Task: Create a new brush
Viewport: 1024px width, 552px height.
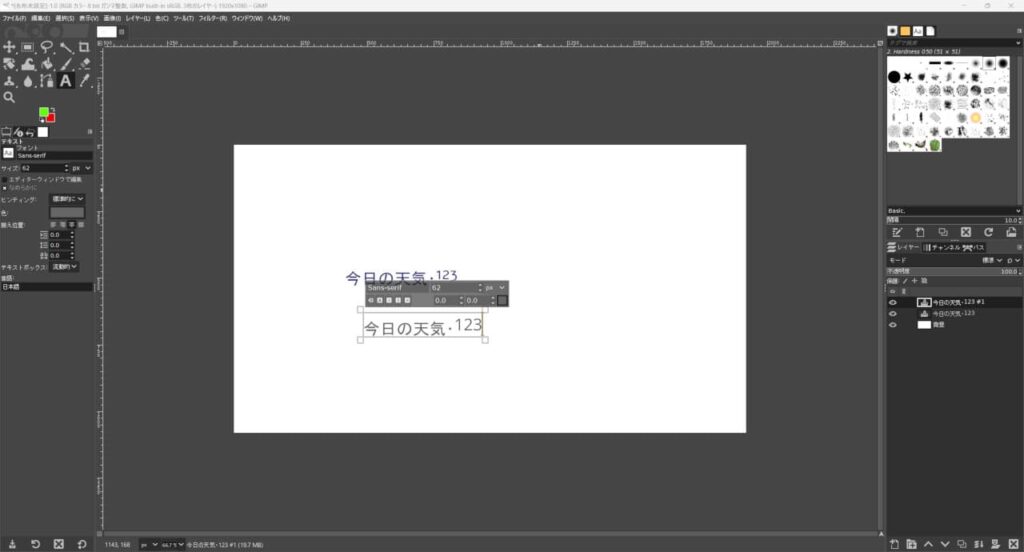Action: (x=920, y=233)
